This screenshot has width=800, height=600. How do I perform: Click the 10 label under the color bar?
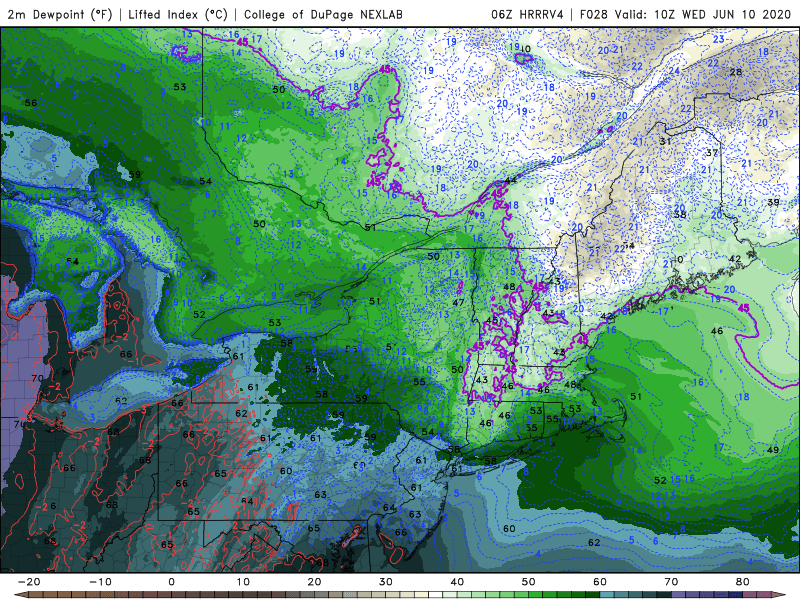click(x=243, y=582)
